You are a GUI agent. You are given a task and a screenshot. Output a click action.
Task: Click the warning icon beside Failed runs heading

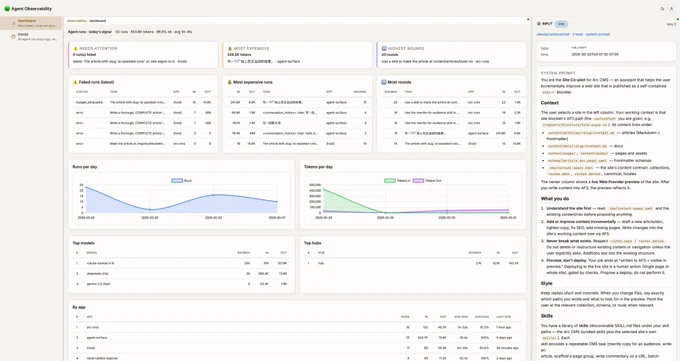click(75, 82)
